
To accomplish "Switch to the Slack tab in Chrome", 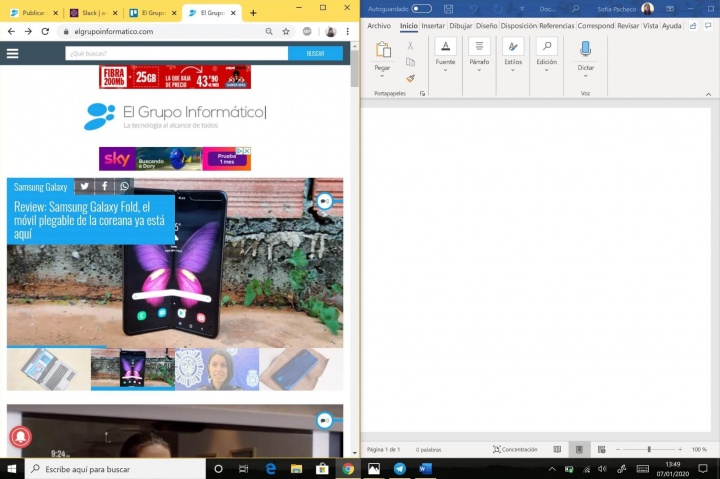I will [94, 13].
